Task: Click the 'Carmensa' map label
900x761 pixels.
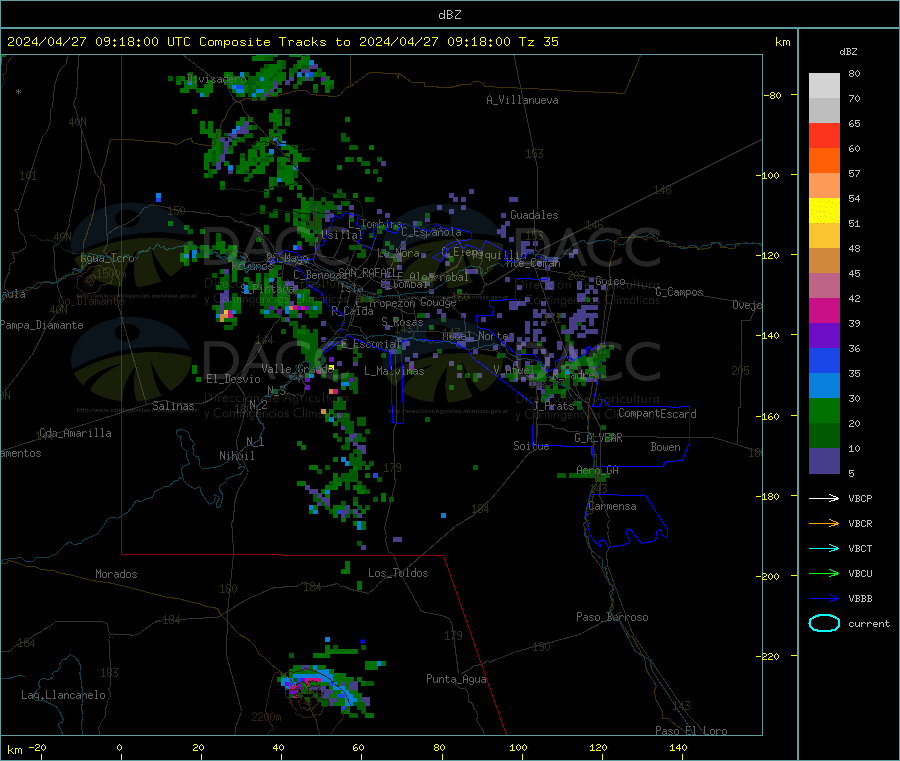Action: click(x=612, y=506)
